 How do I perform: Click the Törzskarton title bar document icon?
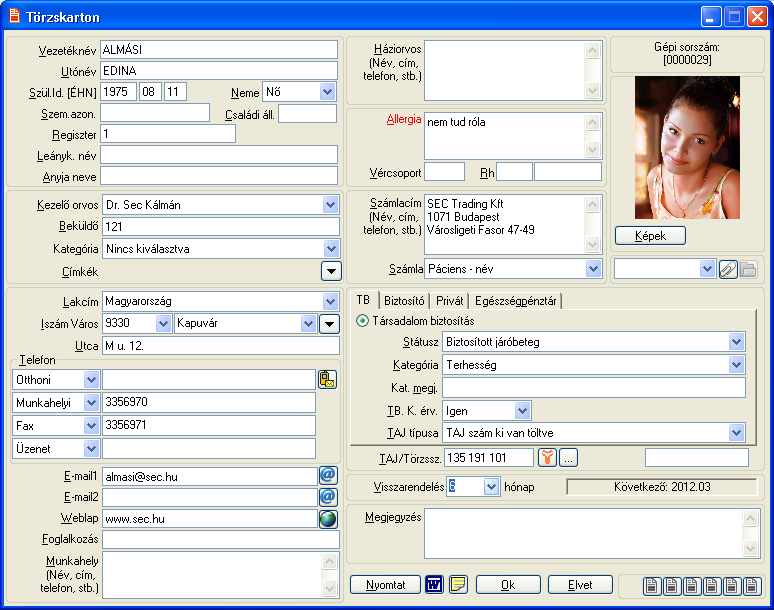tap(14, 16)
